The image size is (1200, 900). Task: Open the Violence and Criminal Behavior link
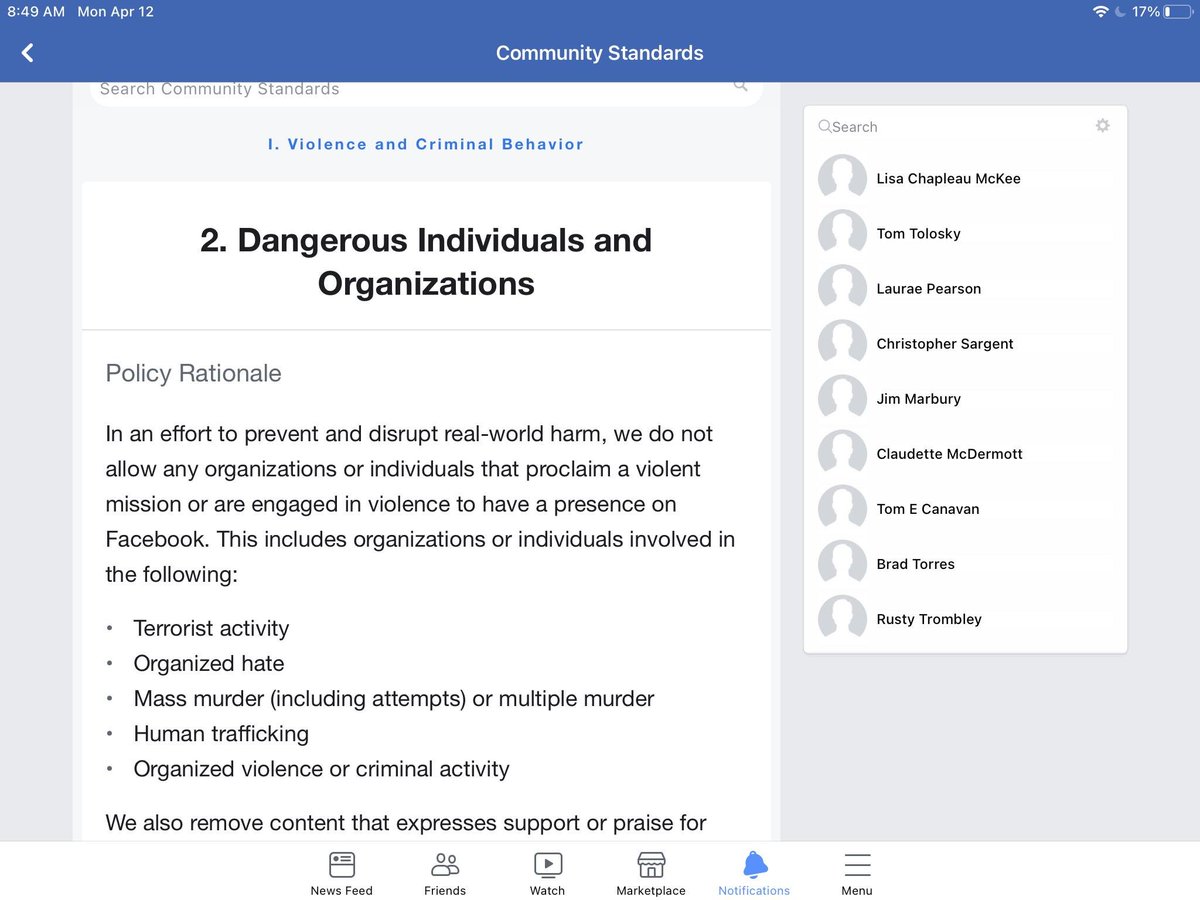click(426, 144)
